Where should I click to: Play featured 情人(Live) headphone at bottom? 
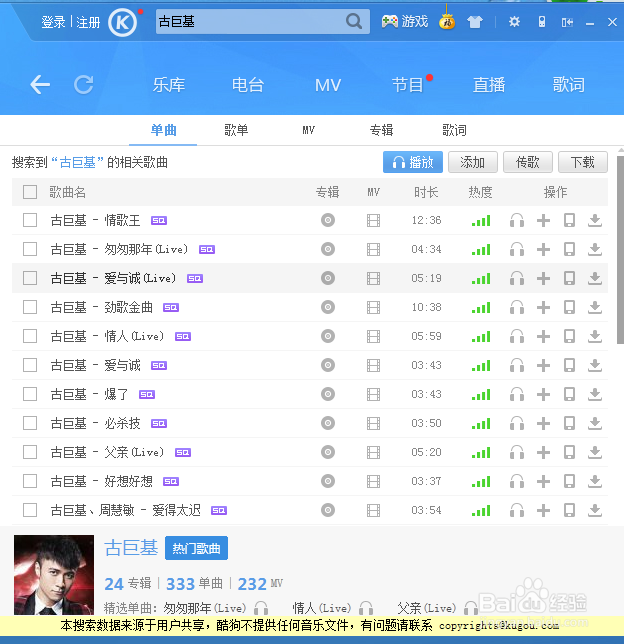pyautogui.click(x=366, y=608)
